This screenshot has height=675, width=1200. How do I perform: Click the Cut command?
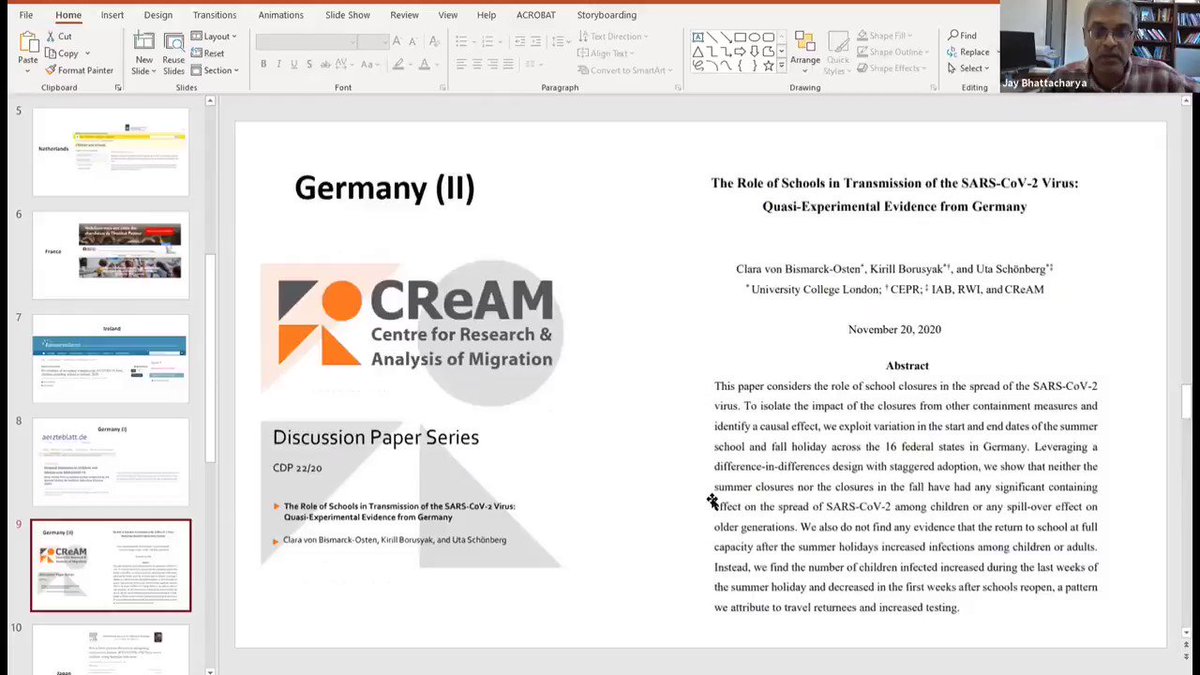(x=58, y=36)
